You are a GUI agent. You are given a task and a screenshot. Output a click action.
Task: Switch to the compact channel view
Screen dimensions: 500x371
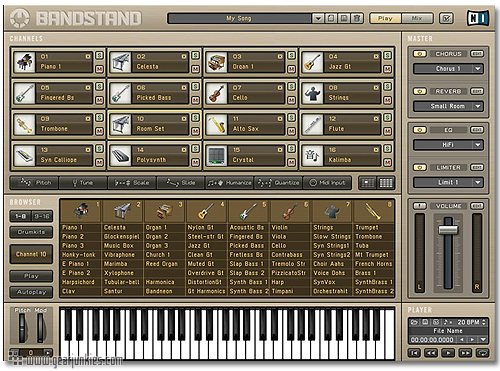[368, 183]
